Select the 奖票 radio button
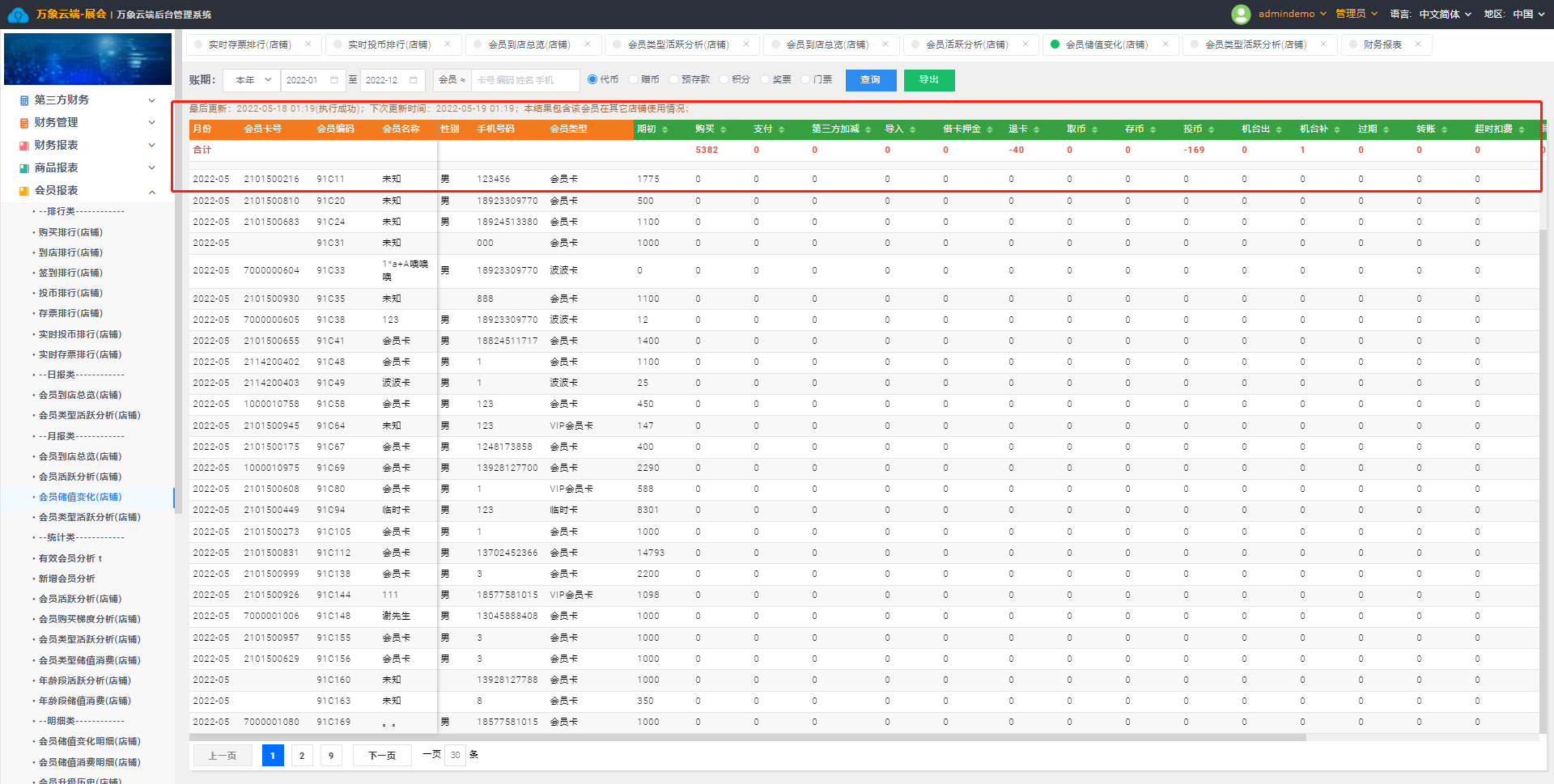Viewport: 1554px width, 784px height. coord(765,79)
